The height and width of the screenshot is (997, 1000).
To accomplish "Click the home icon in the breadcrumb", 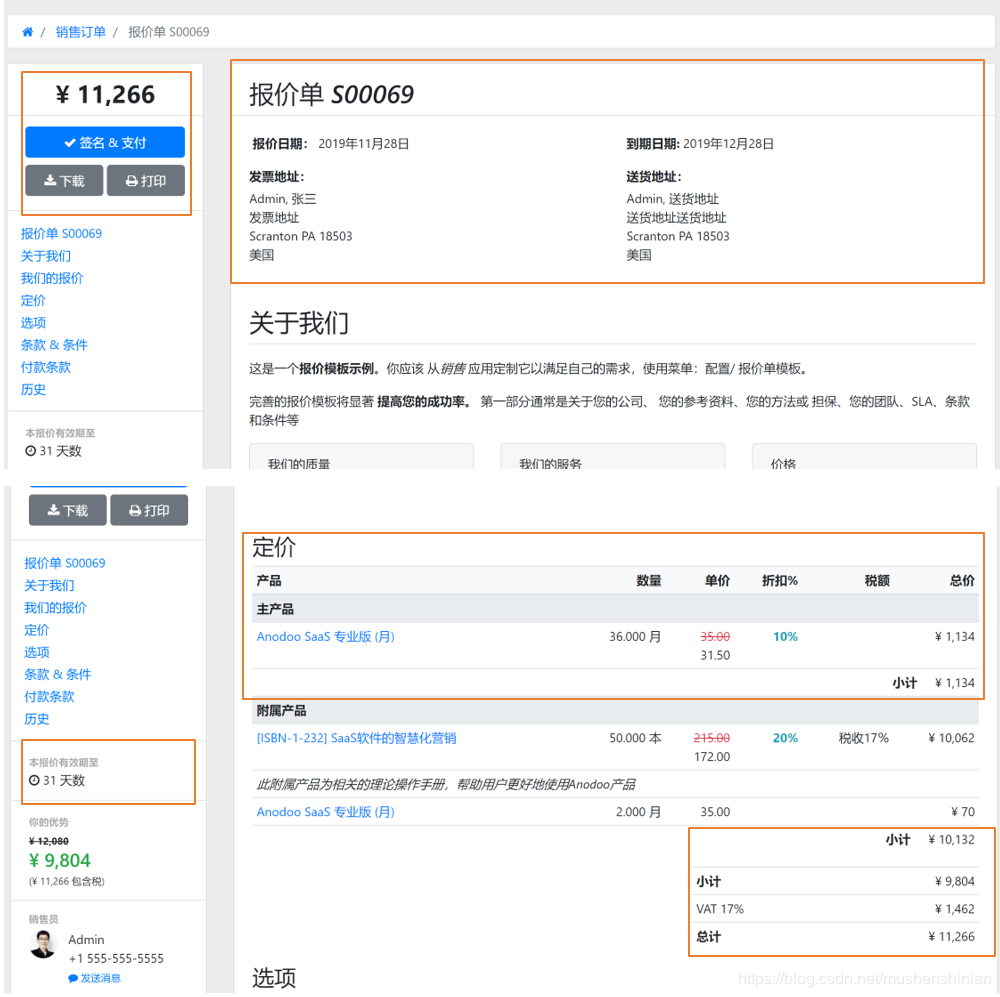I will (x=28, y=32).
